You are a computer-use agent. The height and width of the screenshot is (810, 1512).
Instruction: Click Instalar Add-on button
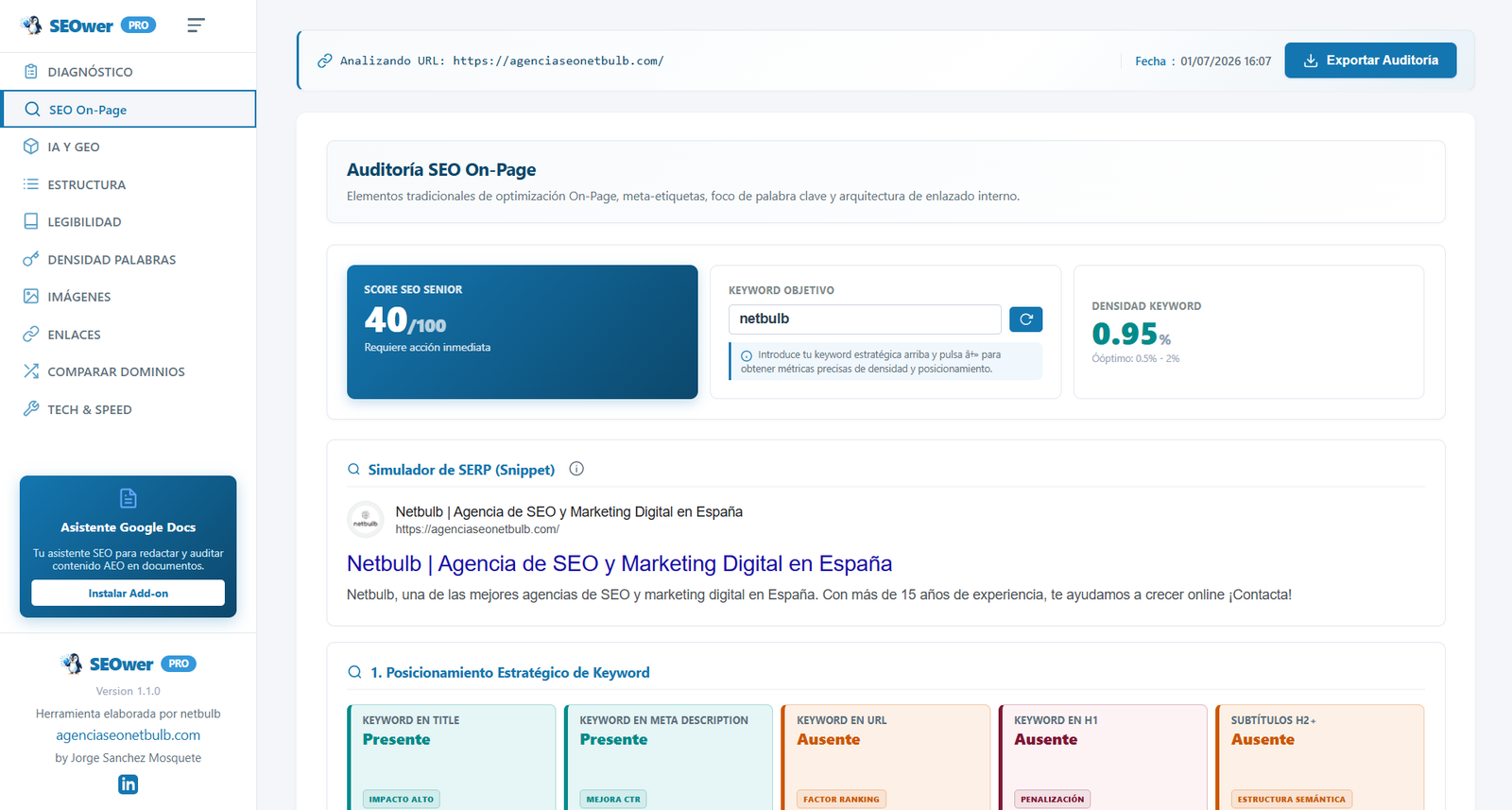[x=129, y=593]
